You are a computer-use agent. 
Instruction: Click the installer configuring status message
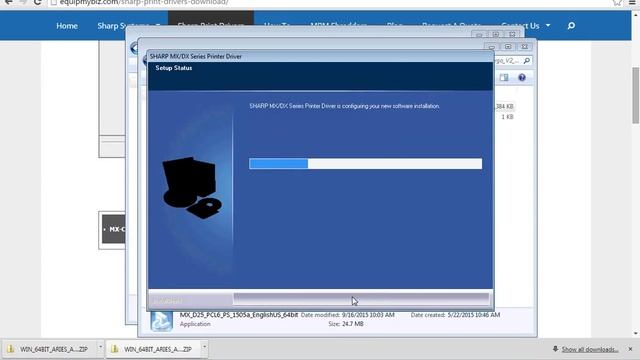tap(344, 106)
